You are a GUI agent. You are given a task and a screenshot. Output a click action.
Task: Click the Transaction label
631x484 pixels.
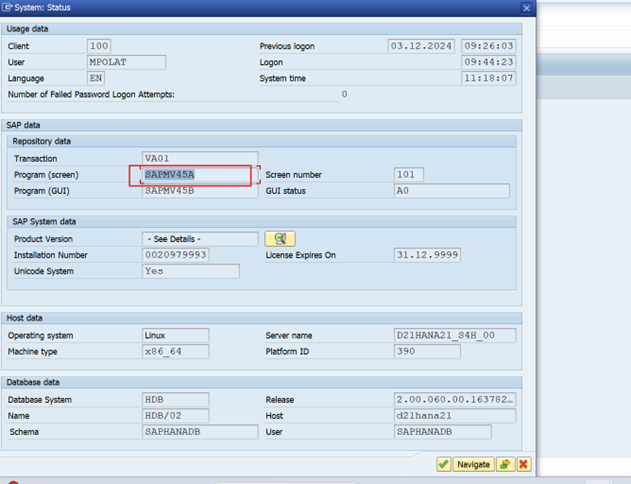(35, 159)
